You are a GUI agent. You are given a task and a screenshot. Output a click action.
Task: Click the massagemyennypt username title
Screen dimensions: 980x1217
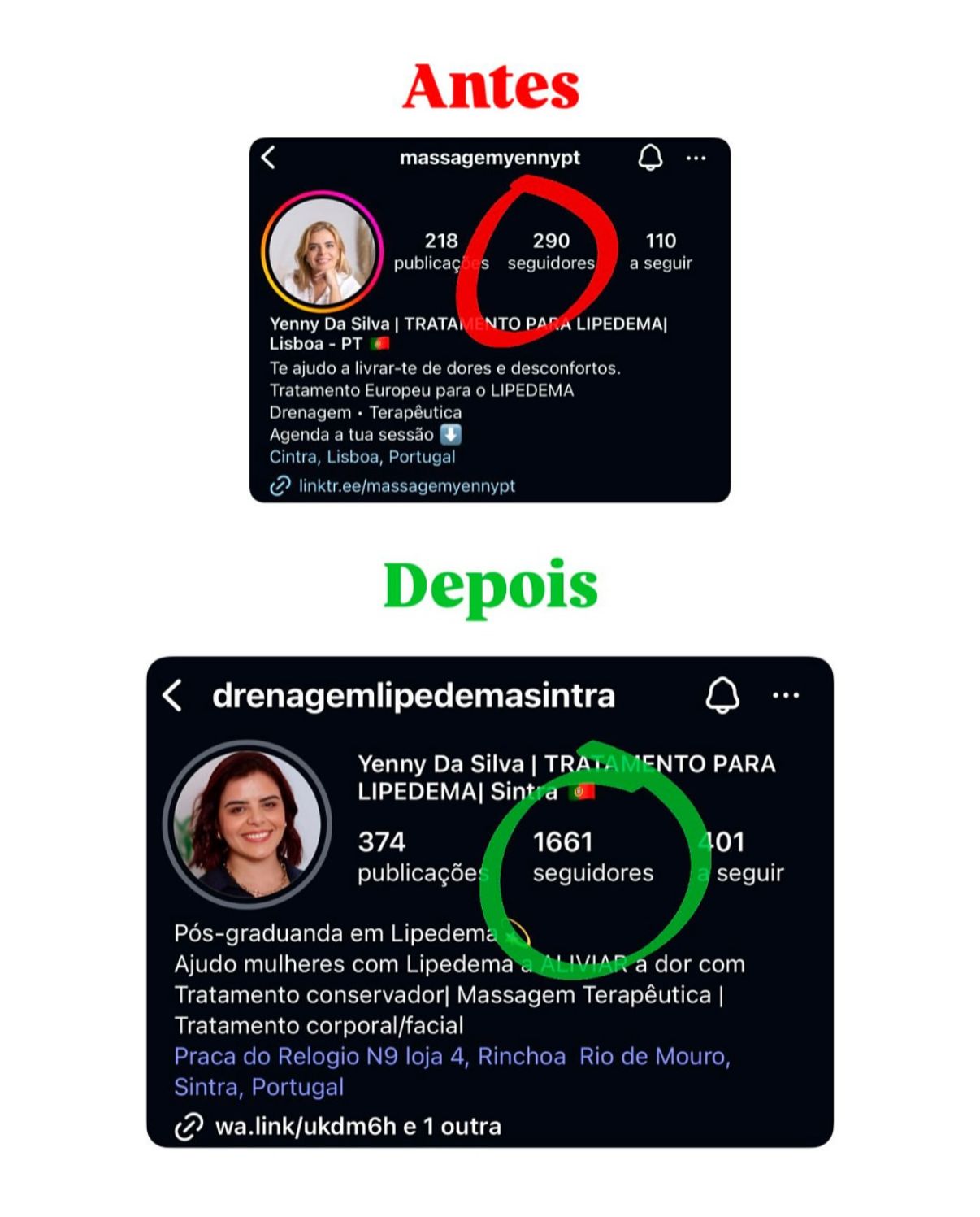coord(490,158)
